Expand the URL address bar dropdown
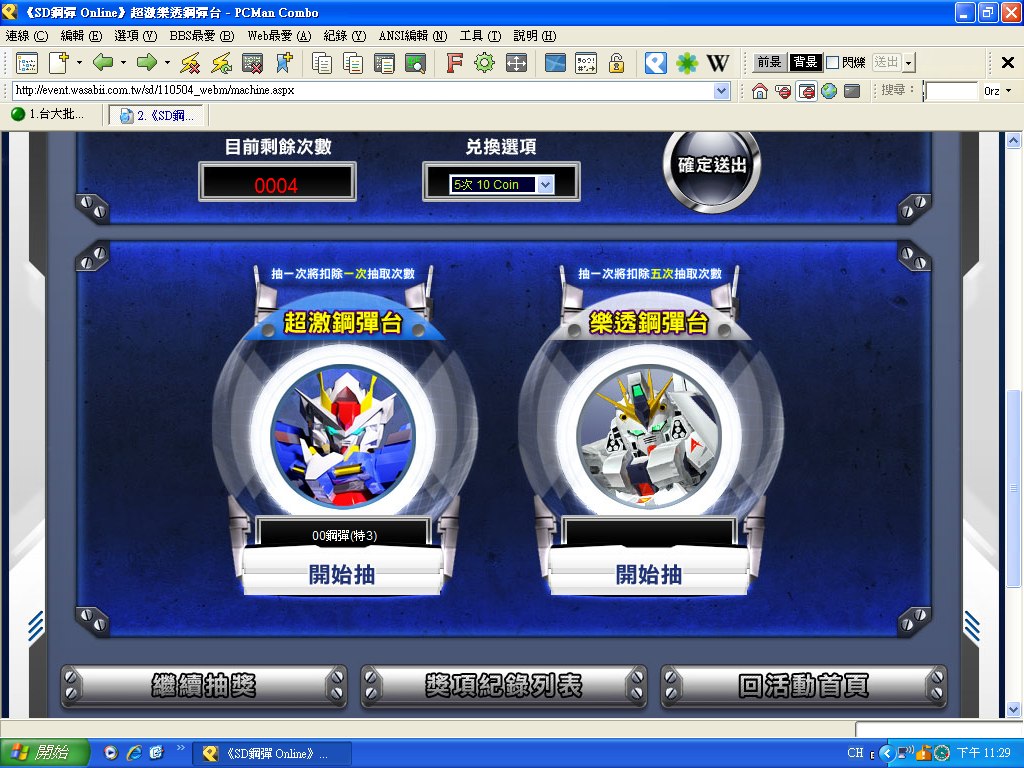The height and width of the screenshot is (768, 1024). click(x=722, y=91)
